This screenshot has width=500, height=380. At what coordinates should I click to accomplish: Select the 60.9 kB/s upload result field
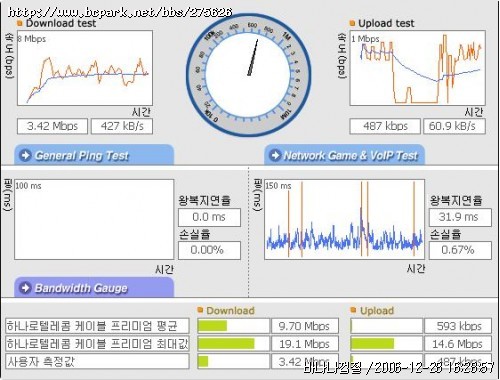click(454, 126)
